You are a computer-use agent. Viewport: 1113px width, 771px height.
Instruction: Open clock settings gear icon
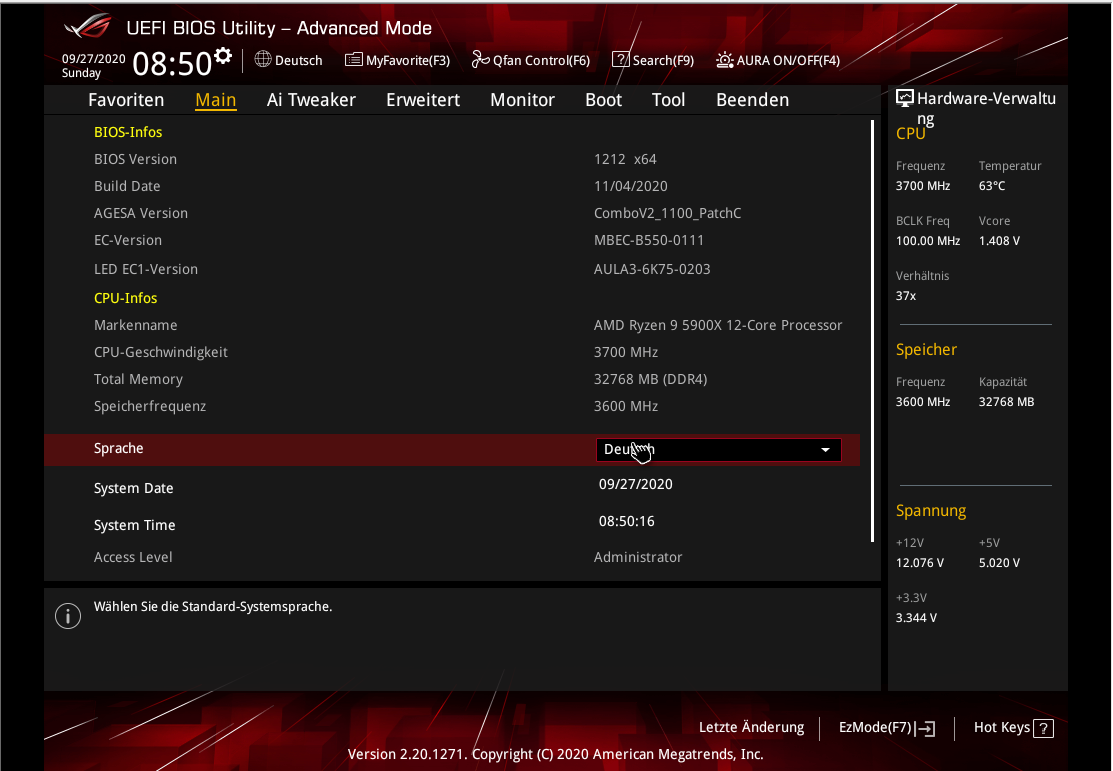(x=223, y=55)
